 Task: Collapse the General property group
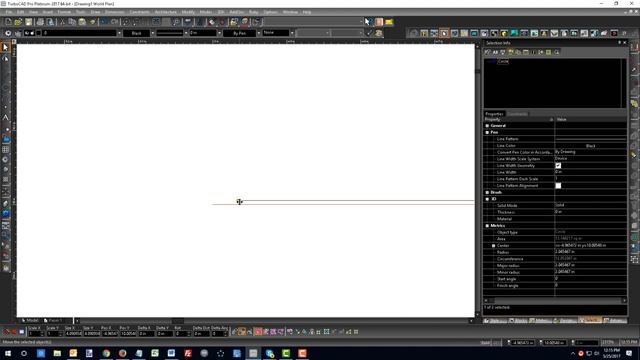pos(487,126)
